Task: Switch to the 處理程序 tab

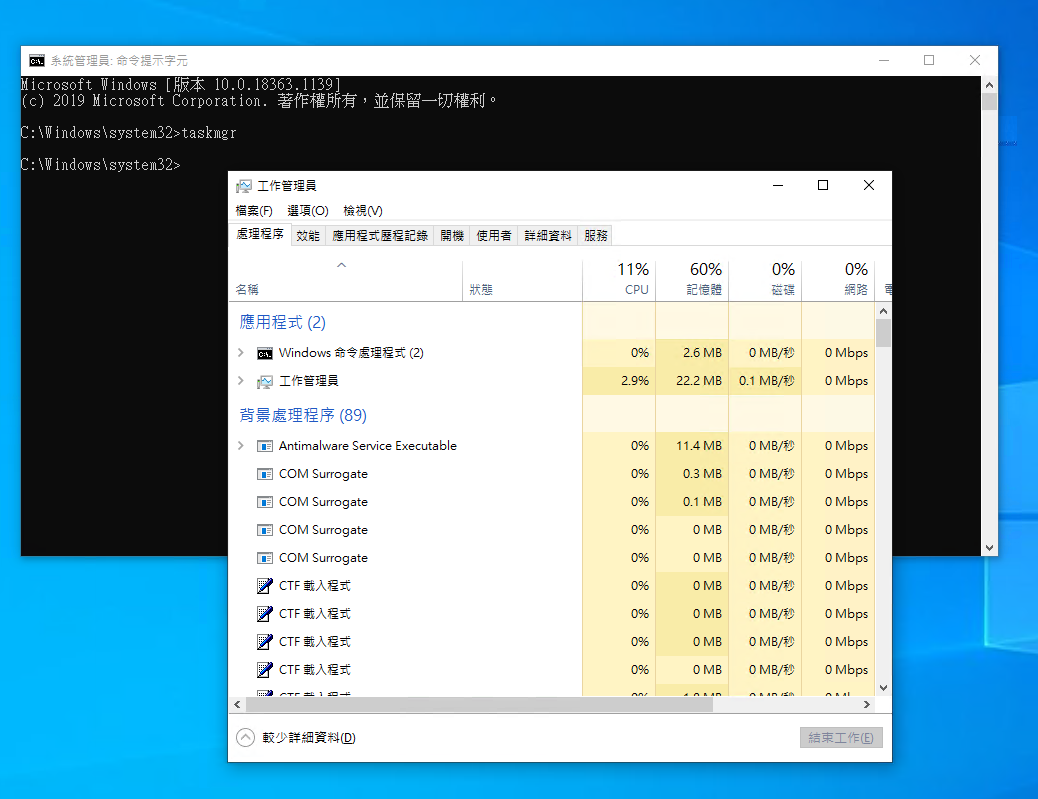Action: coord(260,234)
